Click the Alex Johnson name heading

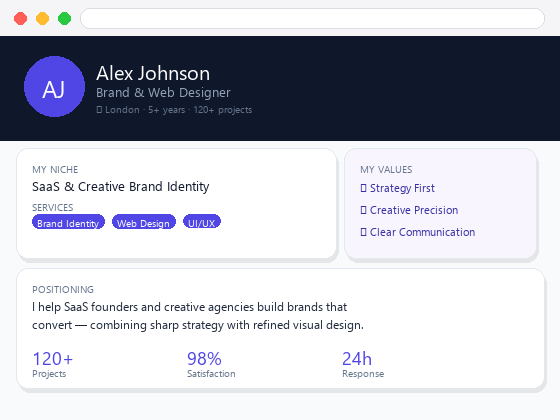(153, 74)
